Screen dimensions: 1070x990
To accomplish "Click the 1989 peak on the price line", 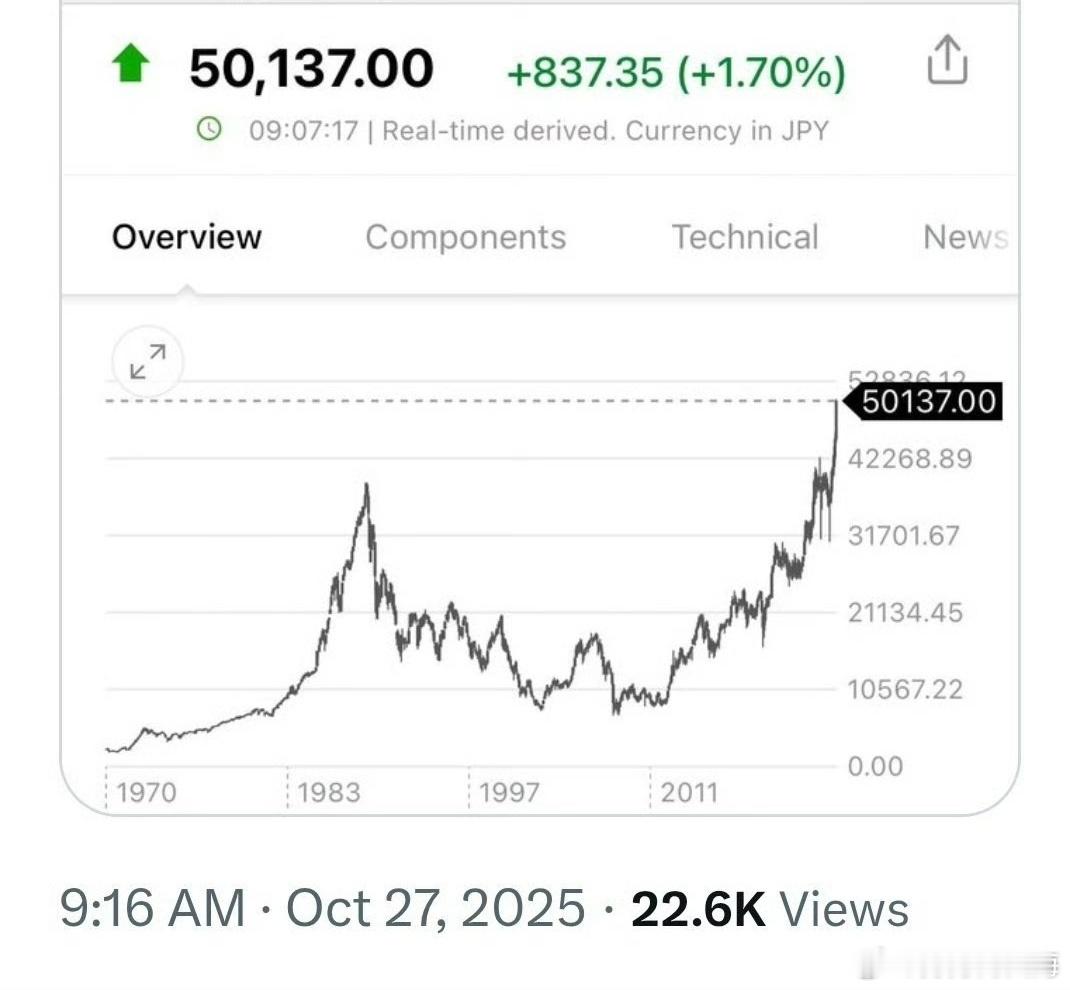I will pyautogui.click(x=366, y=486).
